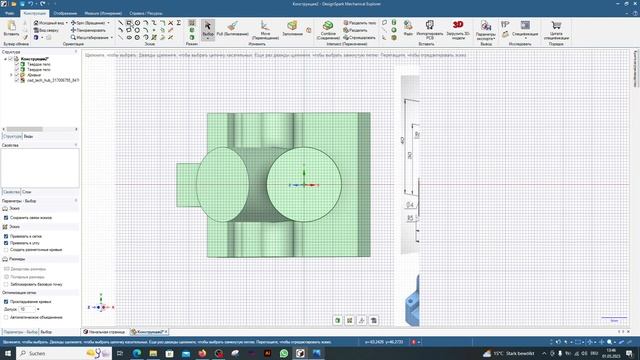640x360 pixels.
Task: Switch to 3D mode icon in Режим group
Action: click(x=192, y=37)
